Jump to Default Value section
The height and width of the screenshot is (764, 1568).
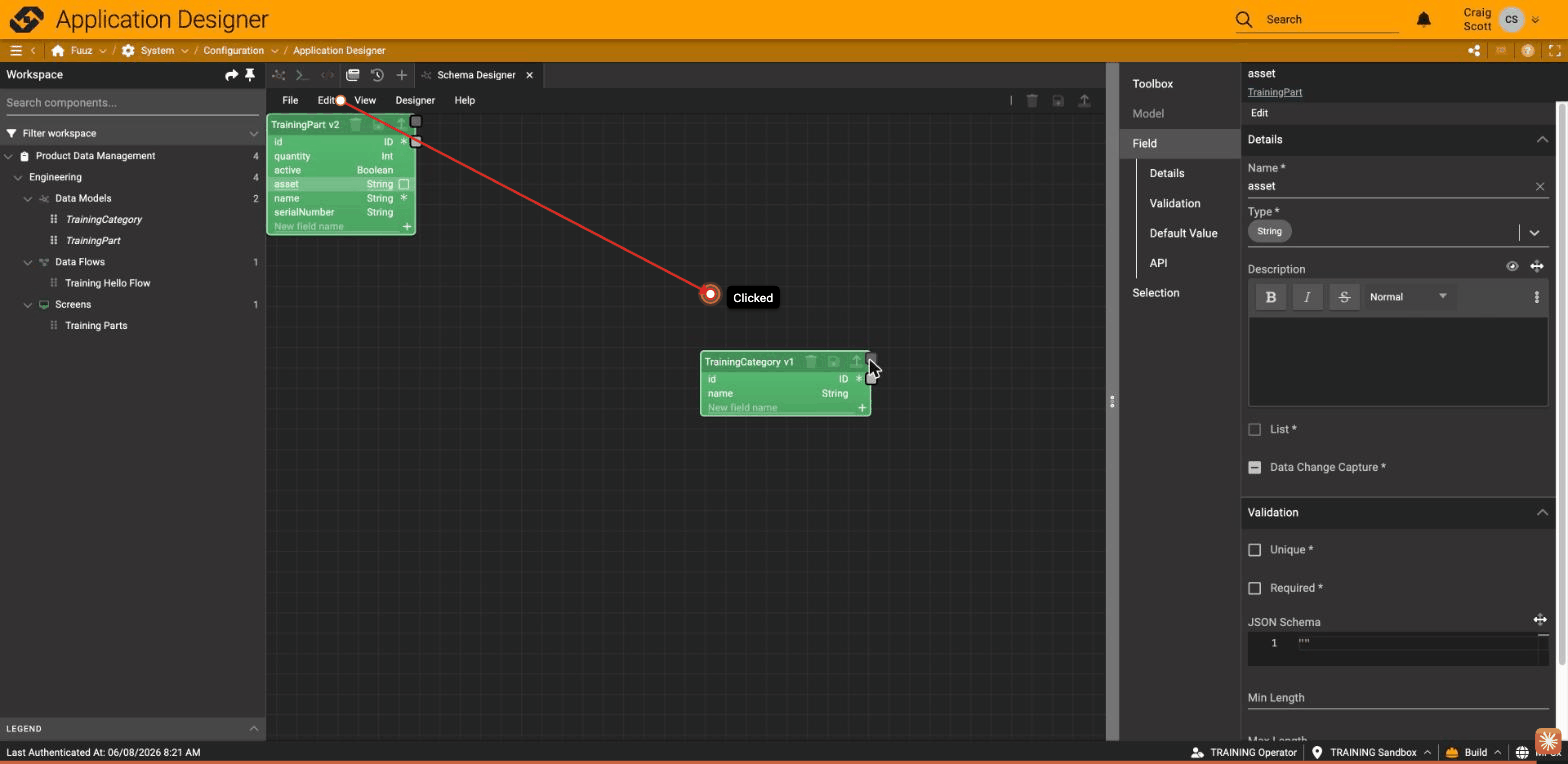tap(1184, 233)
